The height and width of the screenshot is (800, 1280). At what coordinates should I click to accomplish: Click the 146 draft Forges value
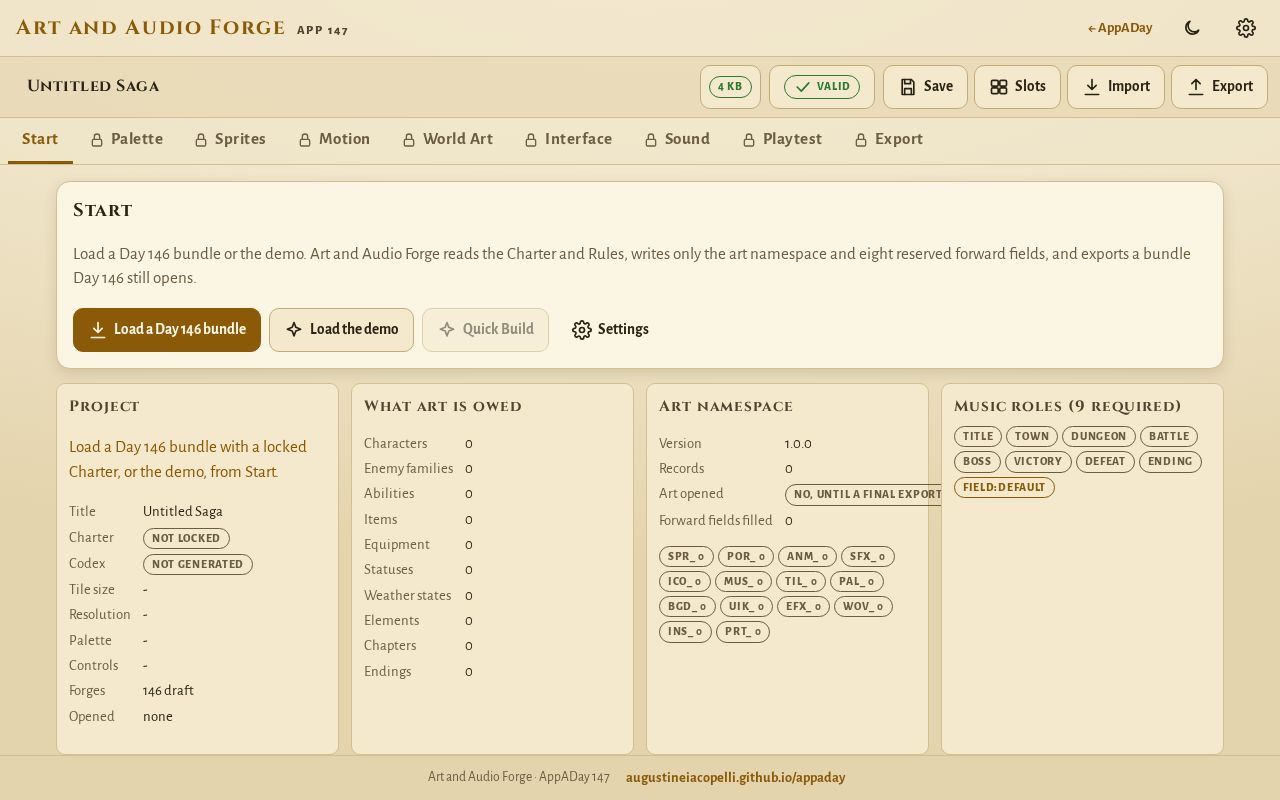[x=168, y=691]
